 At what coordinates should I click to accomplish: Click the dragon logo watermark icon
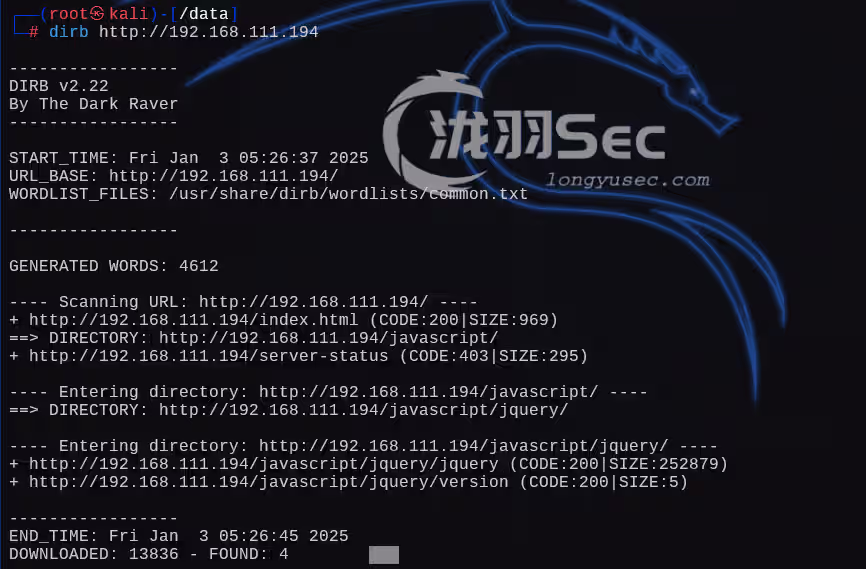pos(435,130)
